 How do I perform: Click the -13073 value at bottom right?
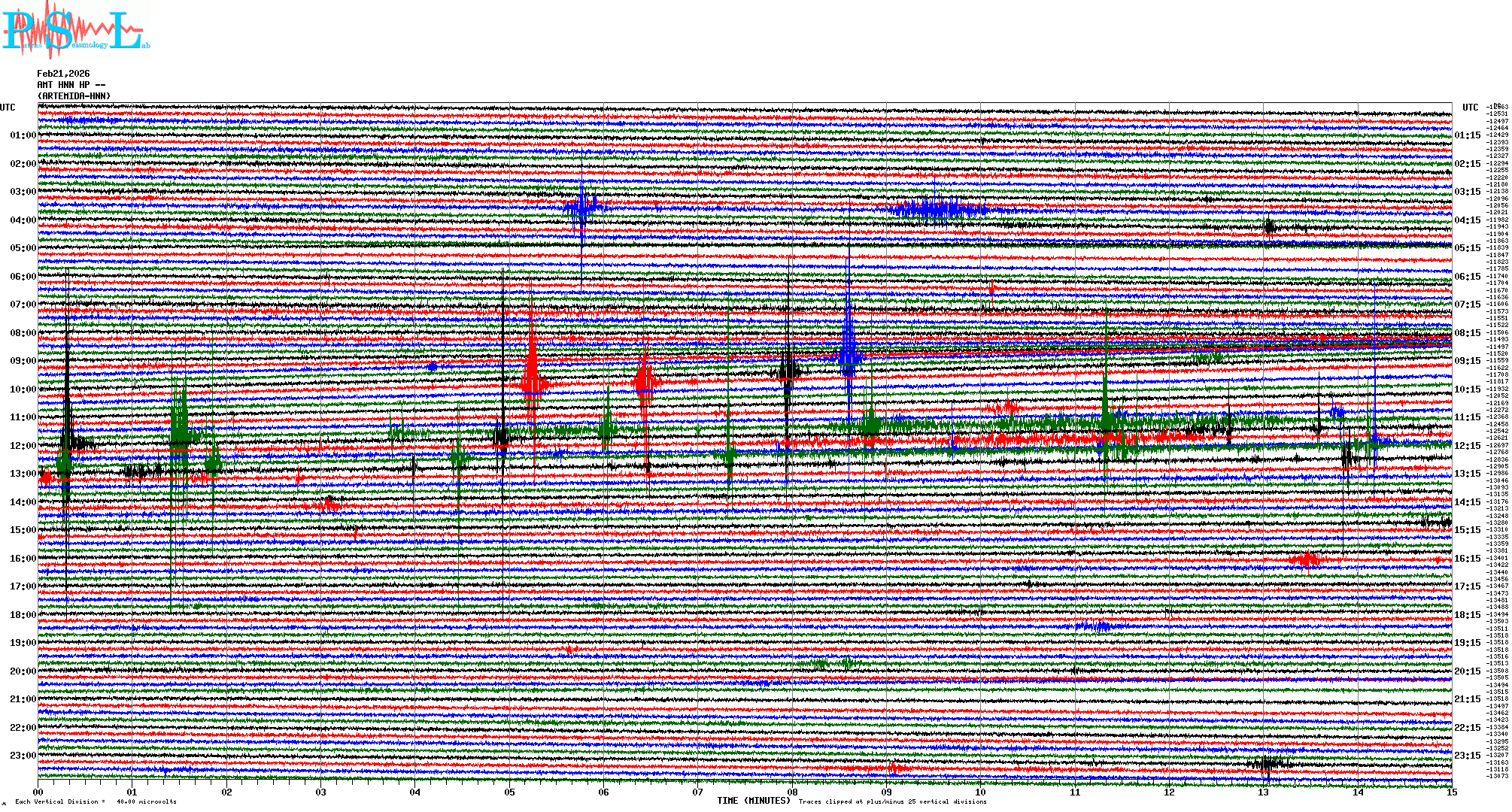[1497, 776]
